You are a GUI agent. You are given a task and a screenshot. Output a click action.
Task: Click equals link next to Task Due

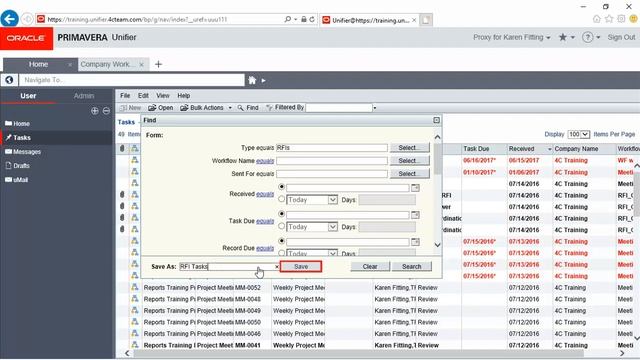click(x=265, y=221)
